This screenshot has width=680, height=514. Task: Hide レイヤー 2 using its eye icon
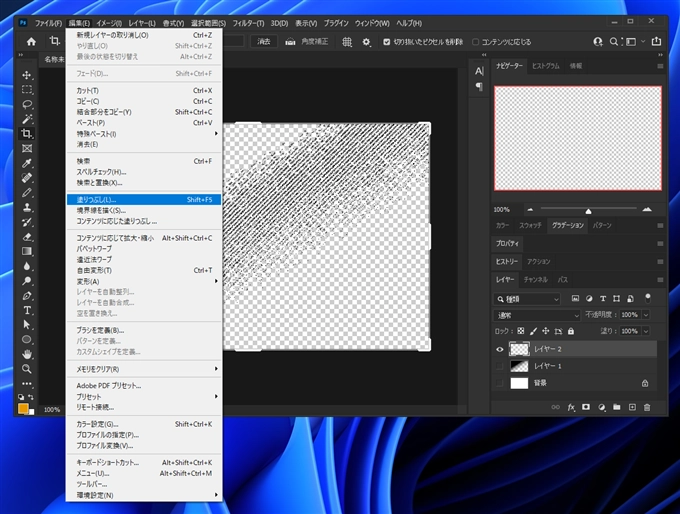[501, 349]
